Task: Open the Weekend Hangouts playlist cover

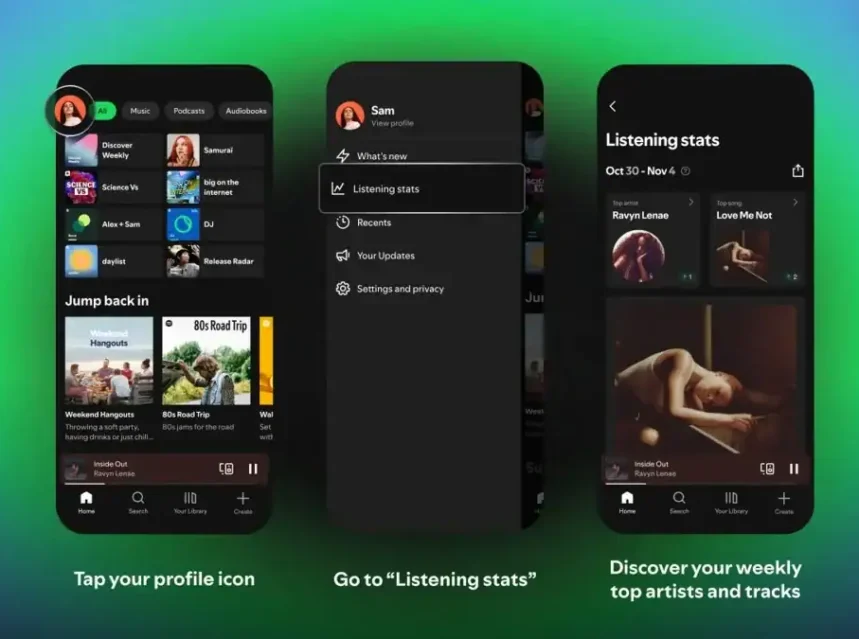Action: 109,361
